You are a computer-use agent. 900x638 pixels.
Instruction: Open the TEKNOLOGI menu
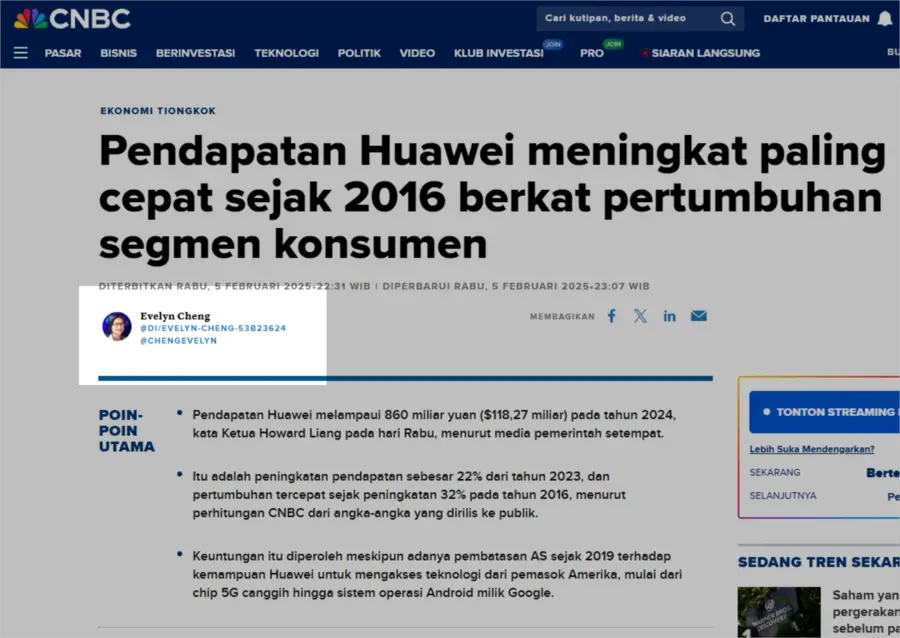(286, 53)
